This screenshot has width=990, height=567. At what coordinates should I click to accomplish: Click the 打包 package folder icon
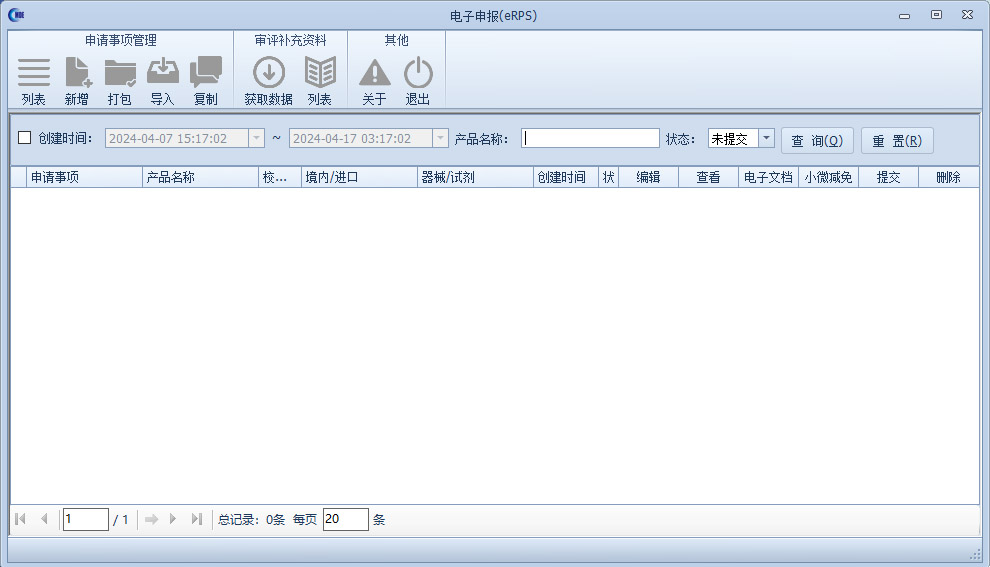[120, 73]
